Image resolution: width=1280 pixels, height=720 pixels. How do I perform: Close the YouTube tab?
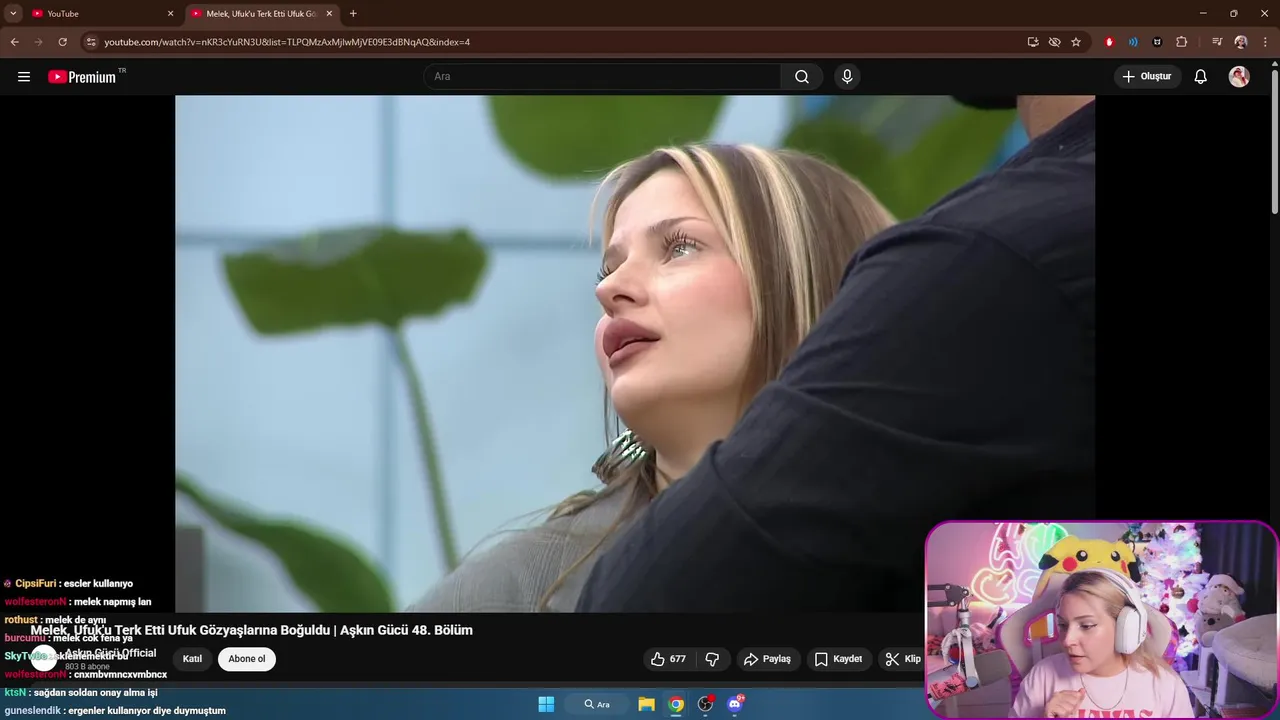(170, 13)
